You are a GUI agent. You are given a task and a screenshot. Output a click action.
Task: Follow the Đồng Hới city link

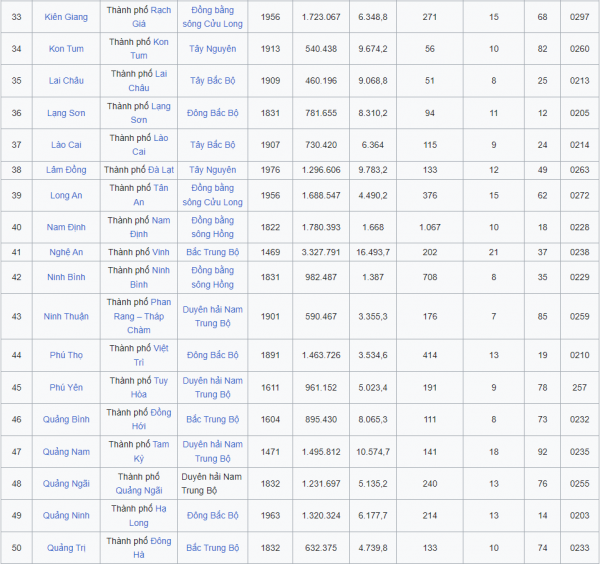click(150, 419)
